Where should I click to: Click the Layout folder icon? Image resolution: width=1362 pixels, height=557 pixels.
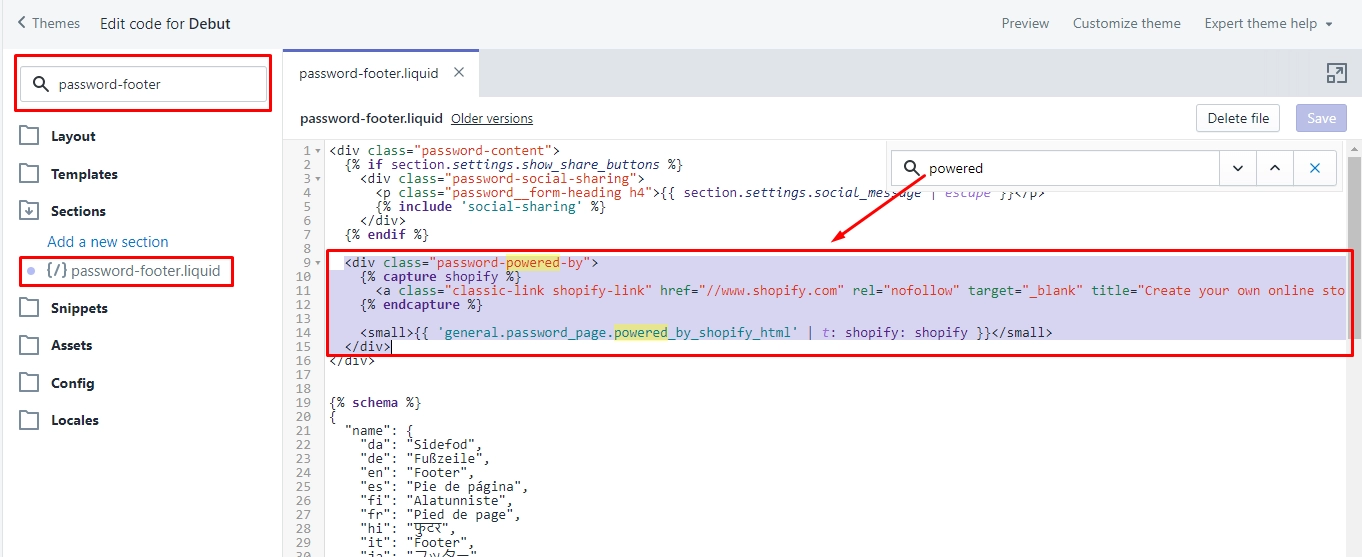point(29,136)
